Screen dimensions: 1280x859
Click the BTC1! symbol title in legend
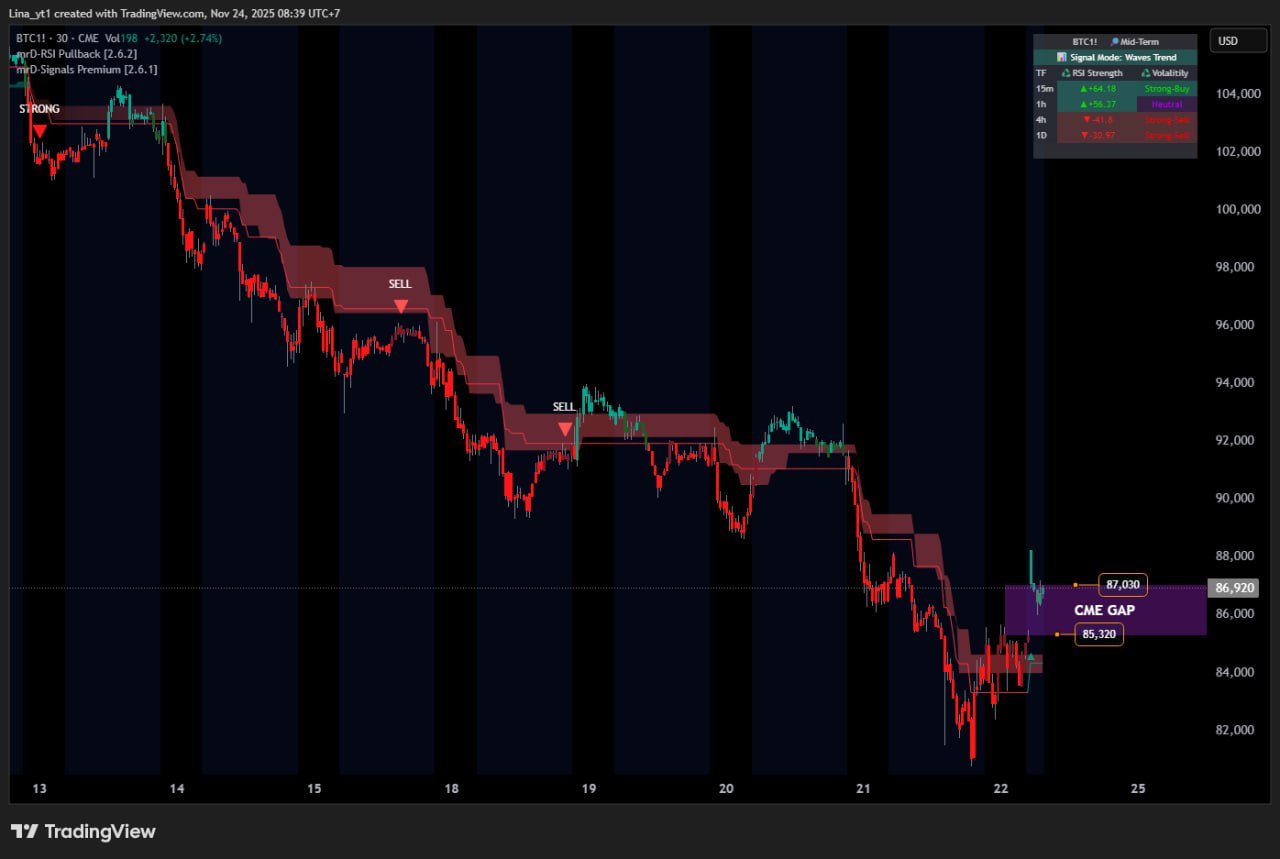pyautogui.click(x=32, y=37)
